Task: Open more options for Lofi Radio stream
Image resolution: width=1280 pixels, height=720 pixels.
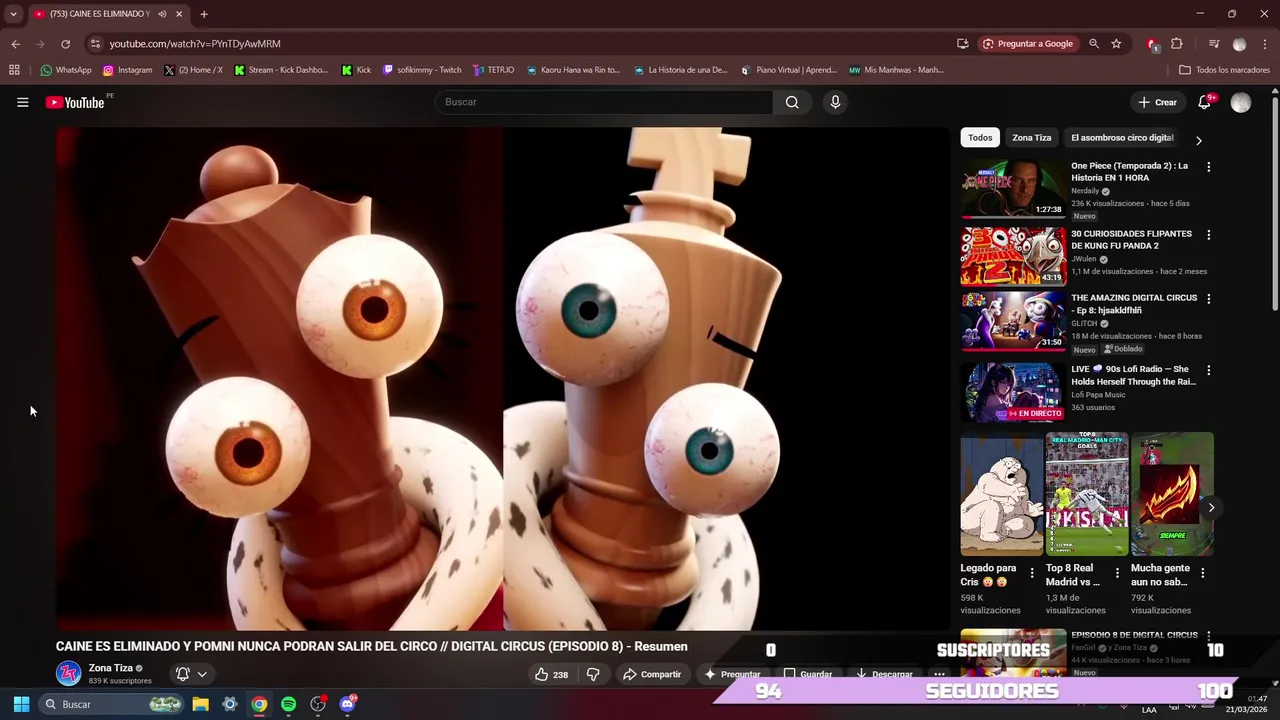Action: 1208,370
